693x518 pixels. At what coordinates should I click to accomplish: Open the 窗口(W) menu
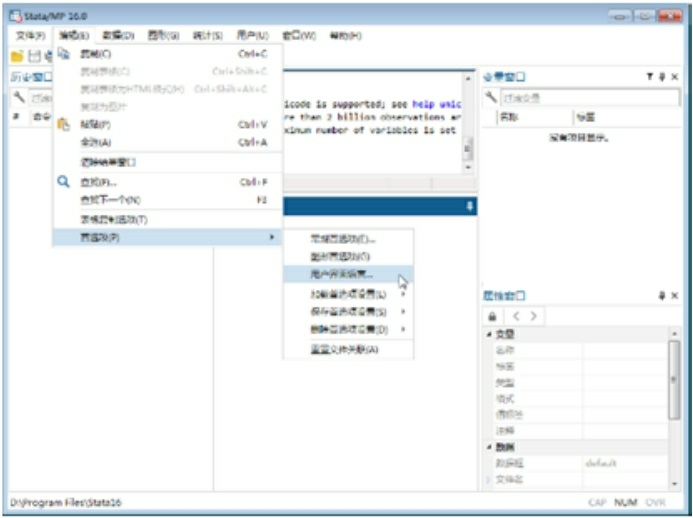(299, 36)
